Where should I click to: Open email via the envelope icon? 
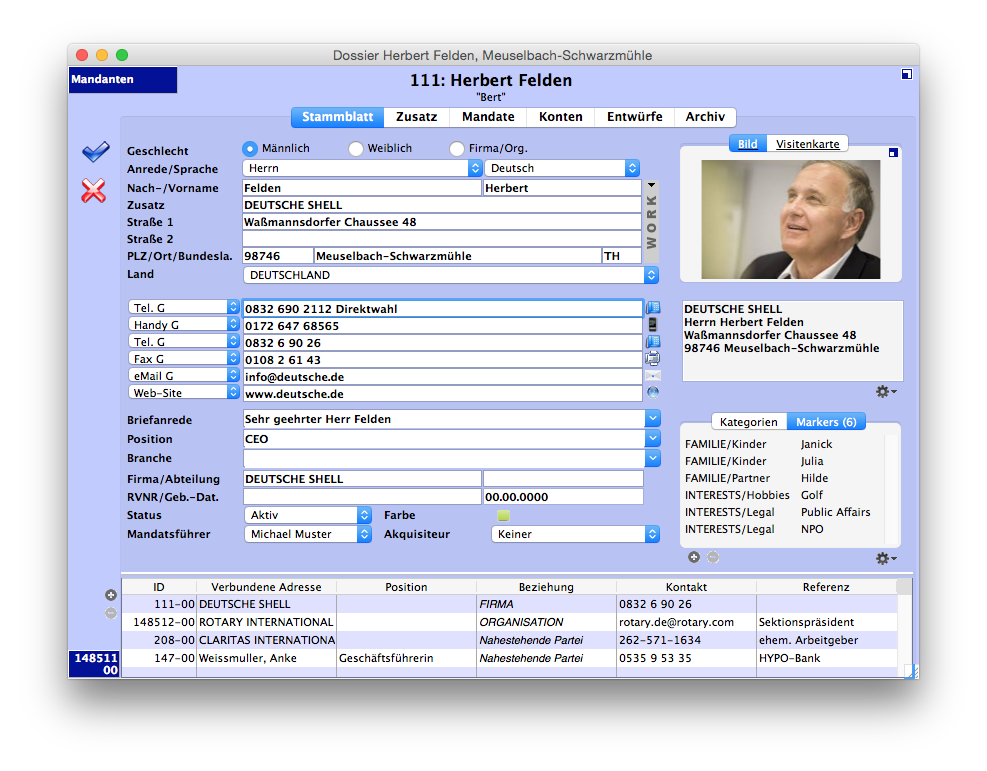(x=653, y=375)
